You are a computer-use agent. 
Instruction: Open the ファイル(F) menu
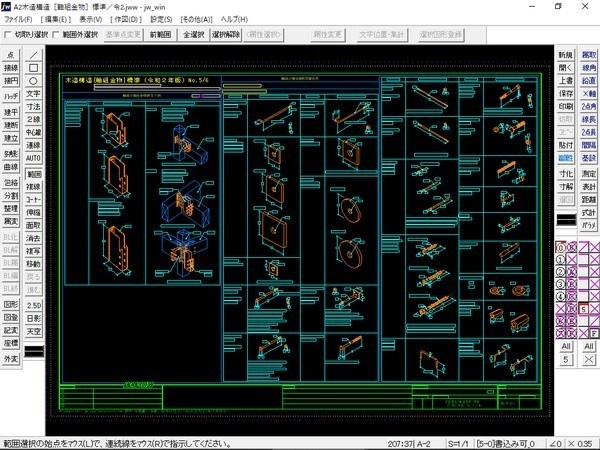[18, 19]
